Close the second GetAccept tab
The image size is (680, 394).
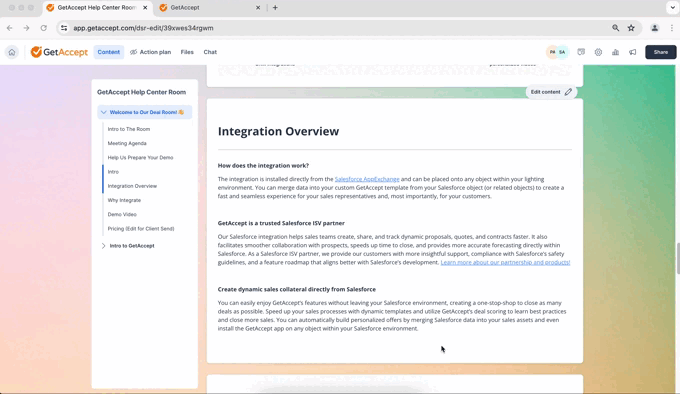(258, 8)
